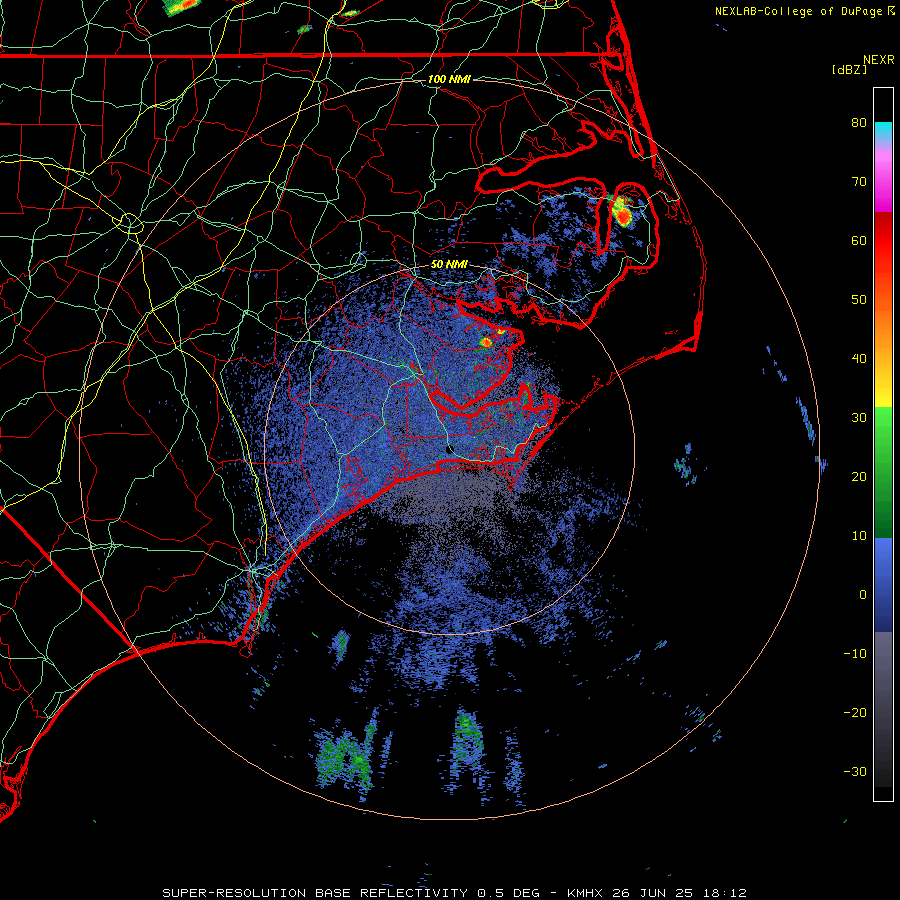Click the NEXR label above color scale
This screenshot has width=900, height=900.
click(x=879, y=60)
